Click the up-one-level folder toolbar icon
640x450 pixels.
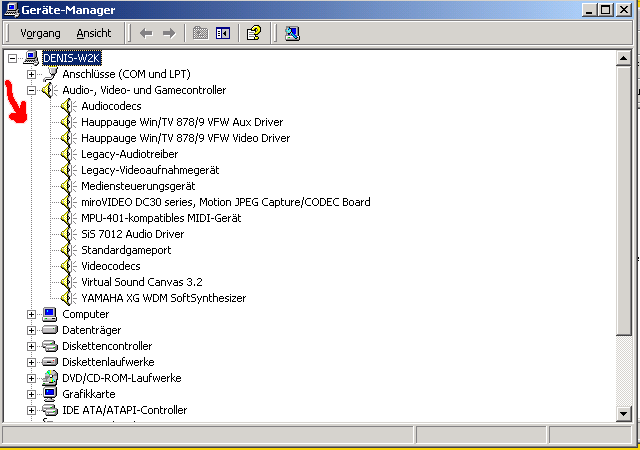(201, 33)
